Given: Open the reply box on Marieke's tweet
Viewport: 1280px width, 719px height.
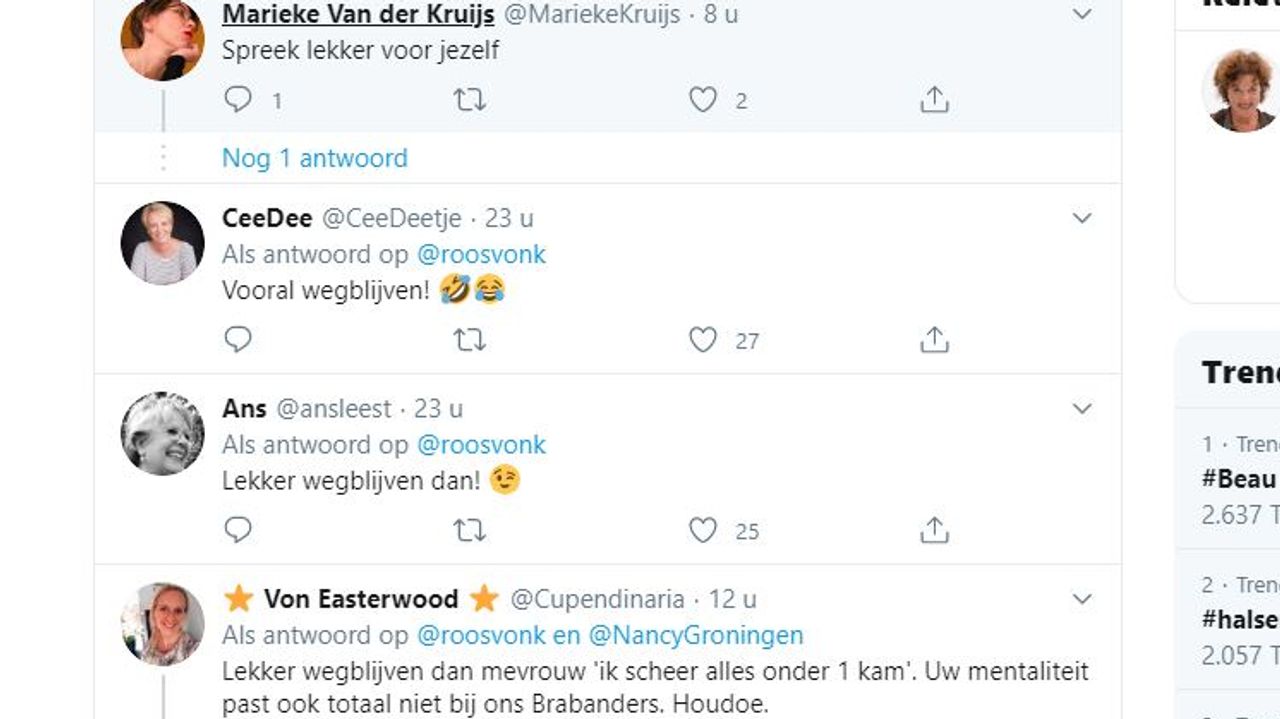Looking at the screenshot, I should (x=236, y=98).
